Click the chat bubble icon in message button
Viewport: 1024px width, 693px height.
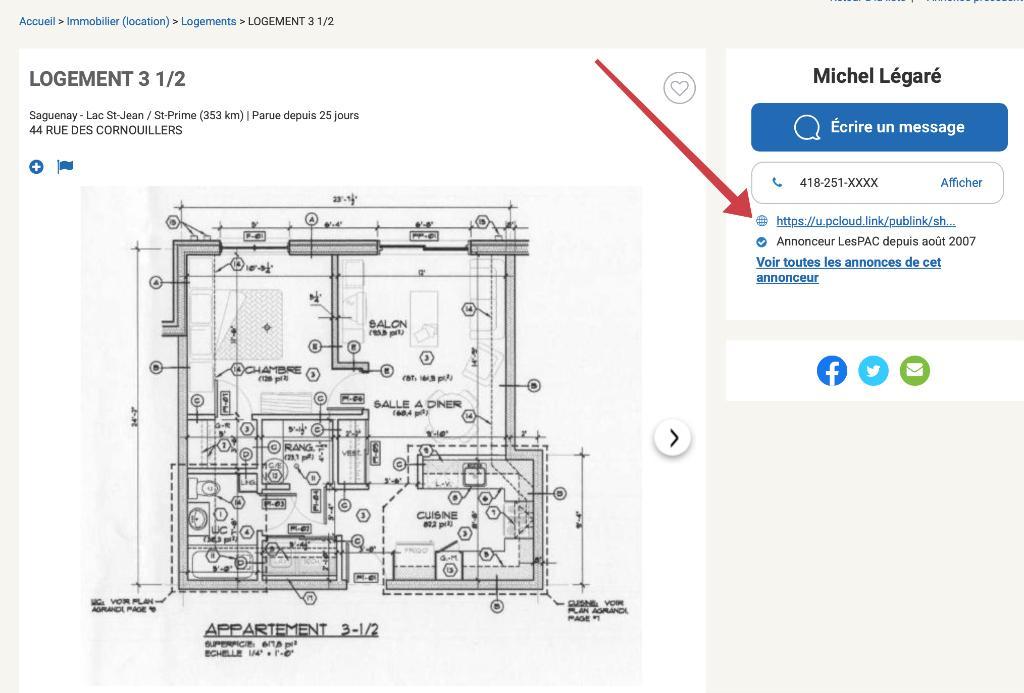coord(807,127)
